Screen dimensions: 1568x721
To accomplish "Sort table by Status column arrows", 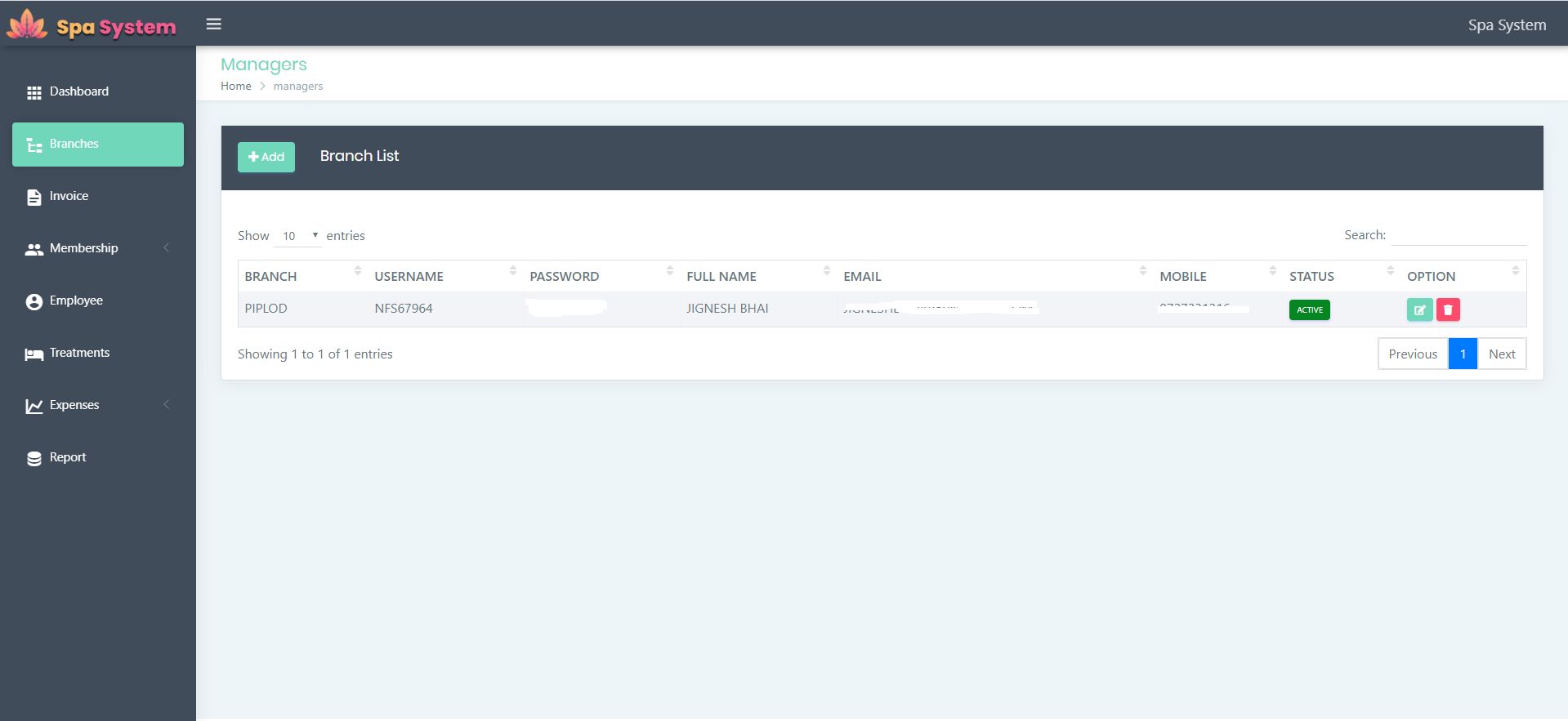I will pos(1390,270).
